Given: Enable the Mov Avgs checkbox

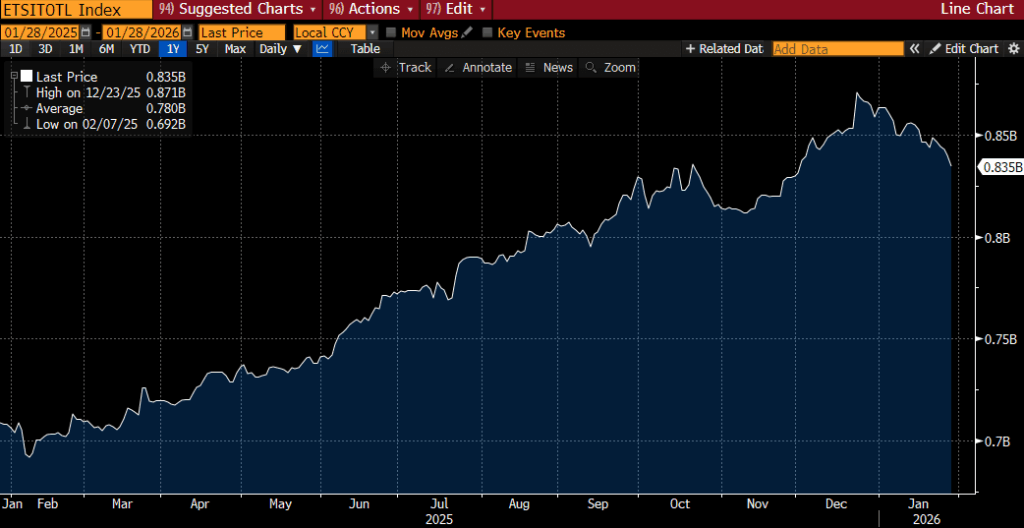Looking at the screenshot, I should click(390, 33).
